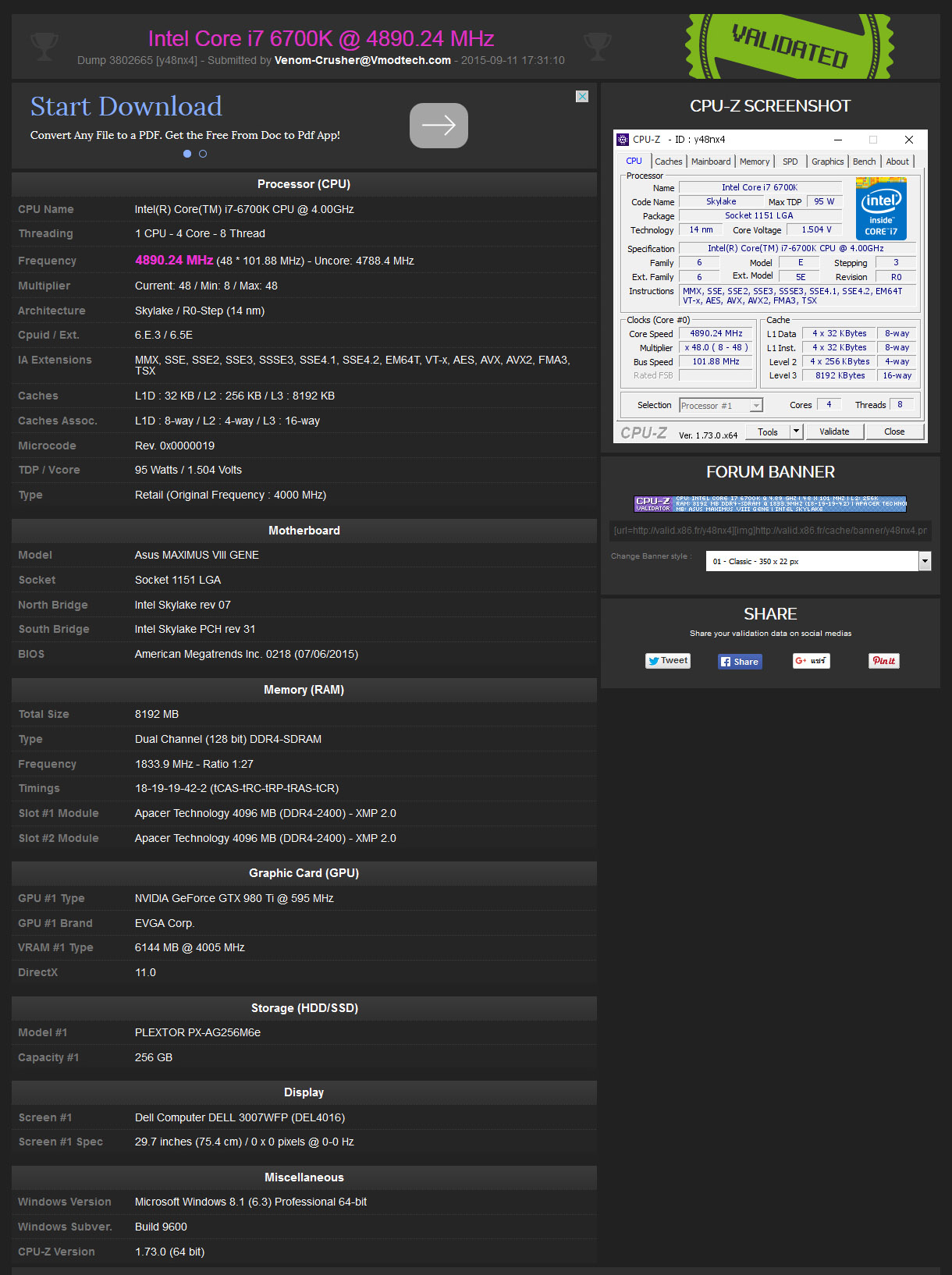This screenshot has width=952, height=1275.
Task: Click the Level 3 8192 KBytes field
Action: click(x=840, y=376)
